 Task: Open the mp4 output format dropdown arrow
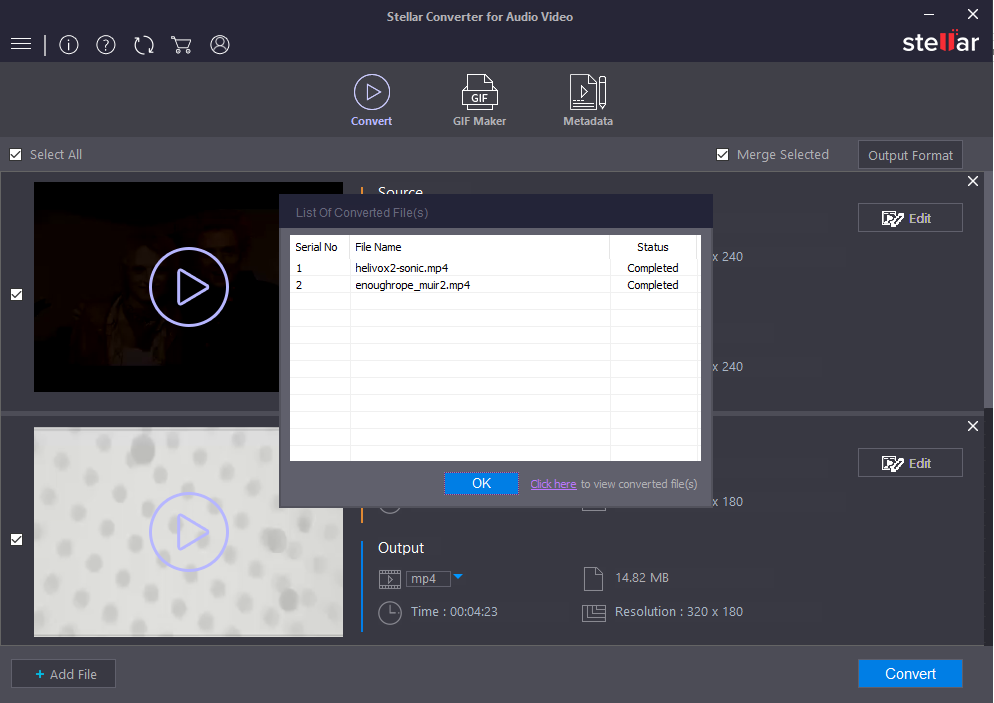(458, 577)
